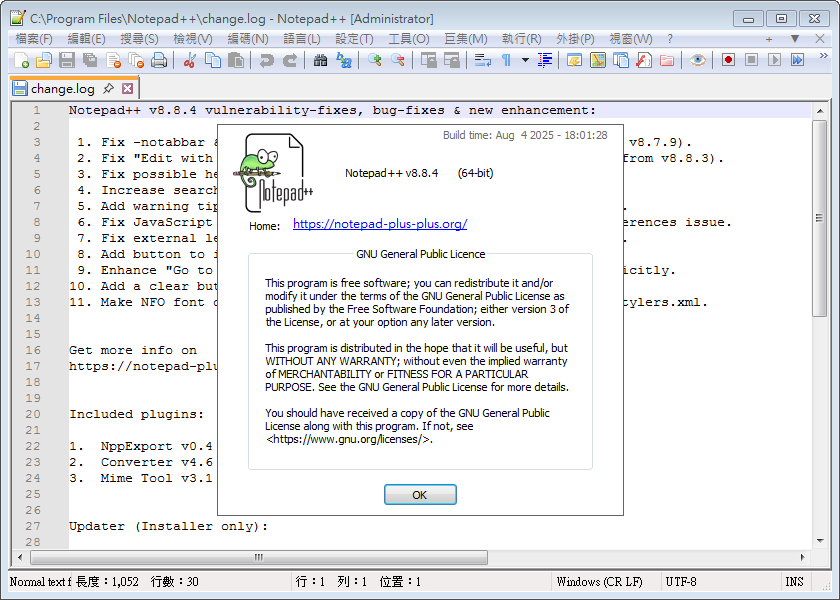Toggle the pin on change.log tab
This screenshot has height=600, width=840.
(108, 88)
